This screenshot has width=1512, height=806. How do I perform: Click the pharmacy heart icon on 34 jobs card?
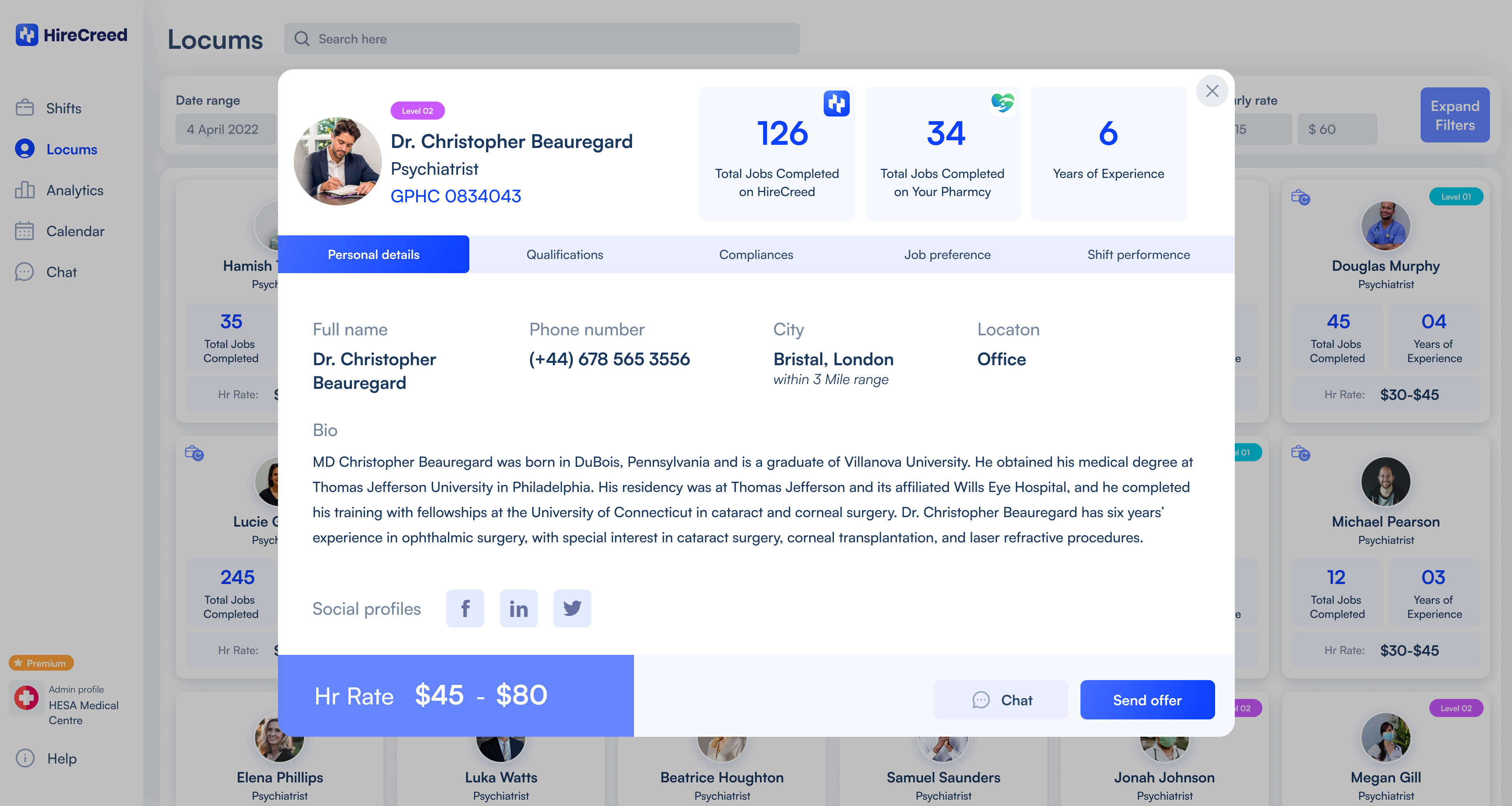coord(1002,103)
